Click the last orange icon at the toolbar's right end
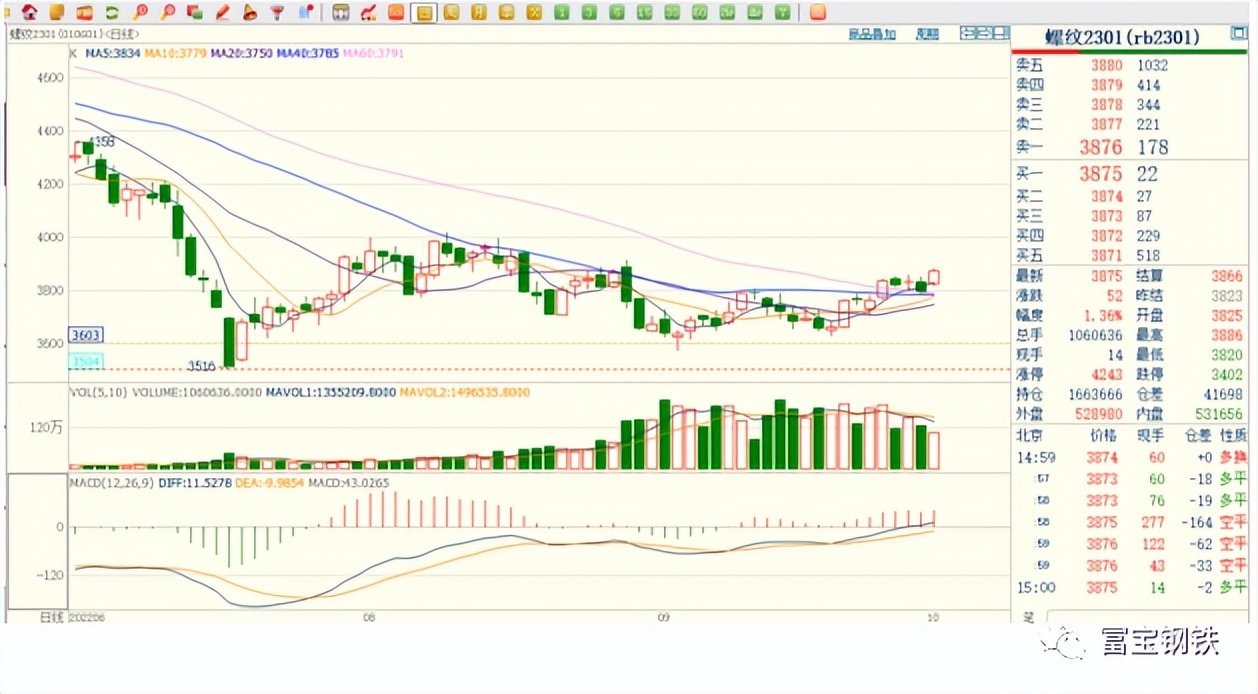Viewport: 1258px width, 694px height. coord(818,13)
